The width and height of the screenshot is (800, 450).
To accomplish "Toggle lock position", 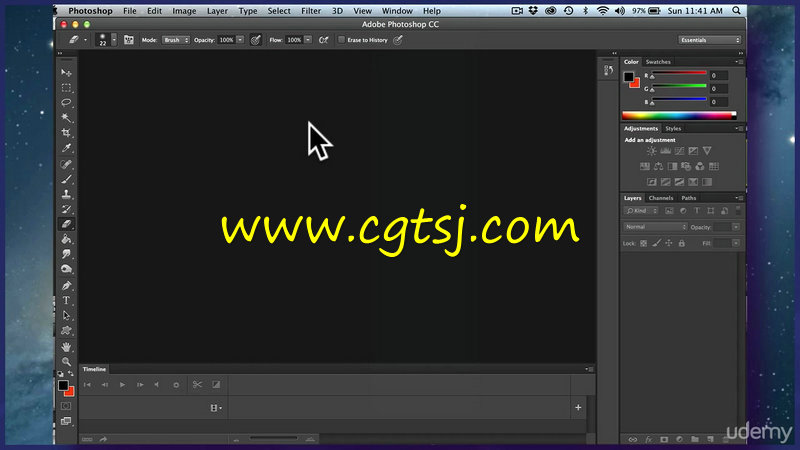I will coord(669,243).
